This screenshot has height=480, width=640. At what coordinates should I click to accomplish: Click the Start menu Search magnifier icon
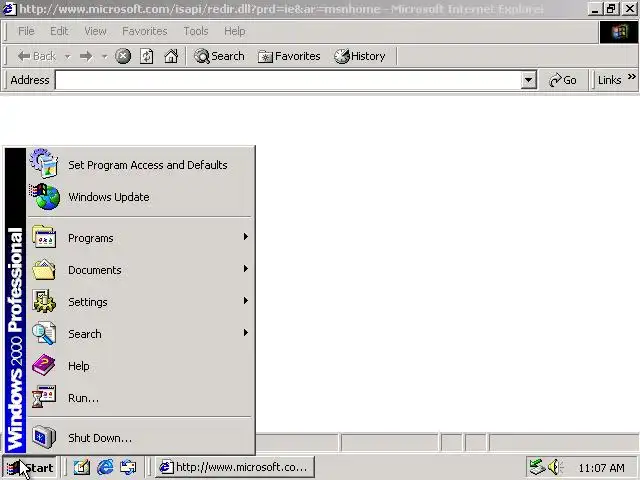click(44, 333)
